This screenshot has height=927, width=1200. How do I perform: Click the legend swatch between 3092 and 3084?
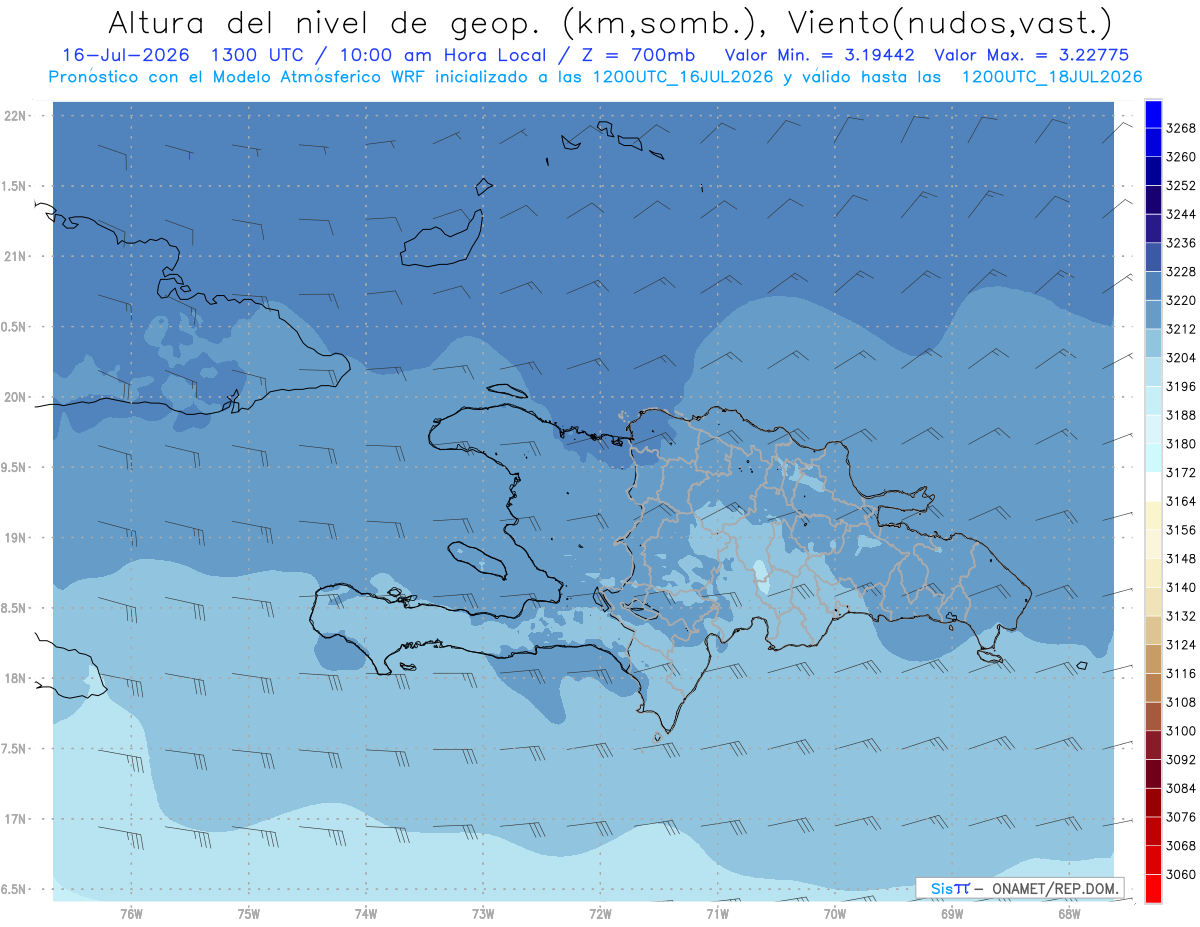tap(1153, 774)
